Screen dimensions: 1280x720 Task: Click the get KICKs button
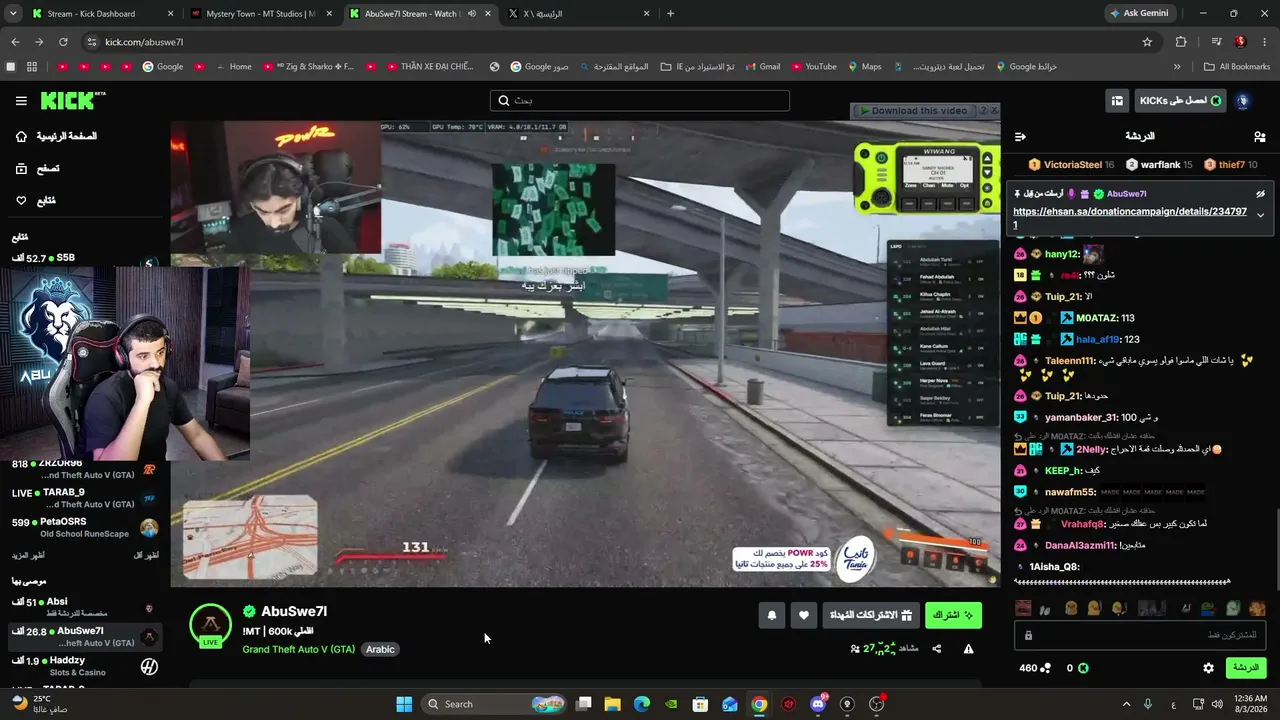pos(1180,101)
